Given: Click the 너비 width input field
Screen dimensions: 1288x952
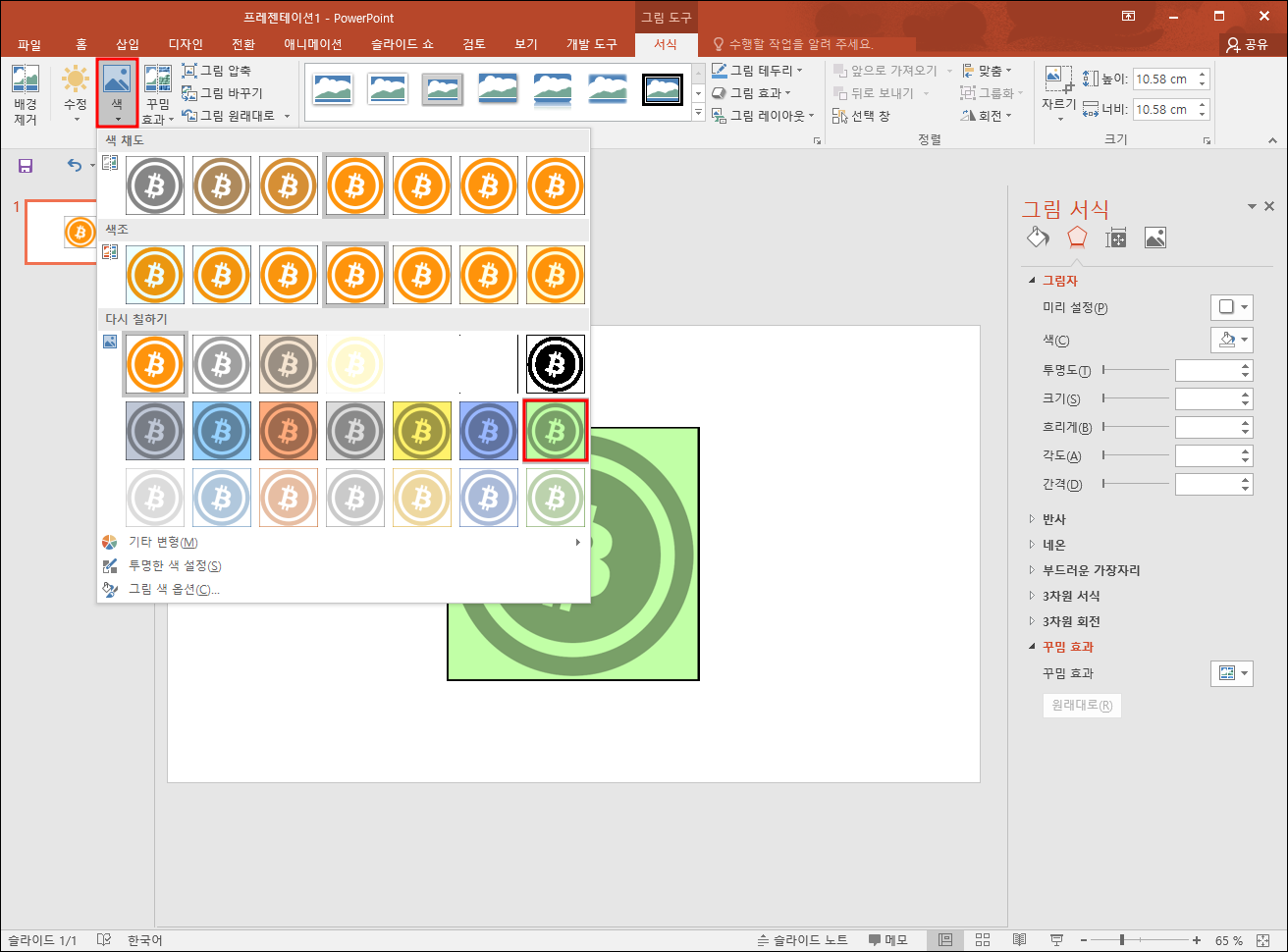Looking at the screenshot, I should [x=1170, y=109].
